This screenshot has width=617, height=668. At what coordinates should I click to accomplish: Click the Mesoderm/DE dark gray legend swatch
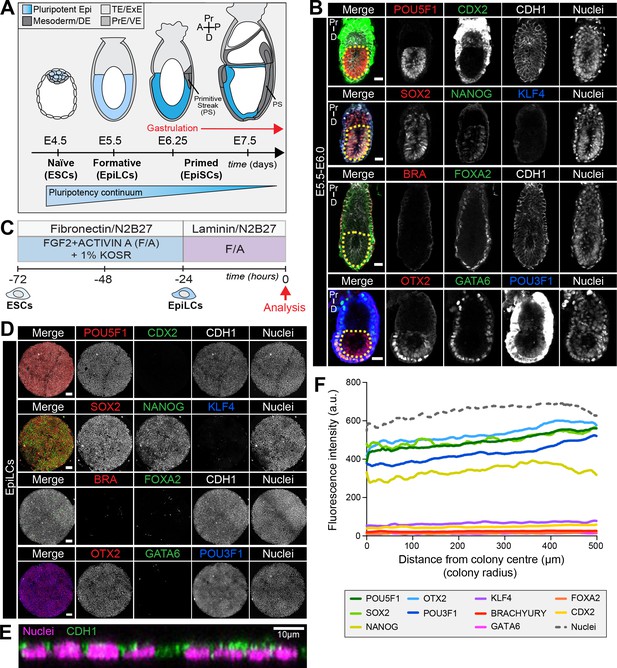26,21
